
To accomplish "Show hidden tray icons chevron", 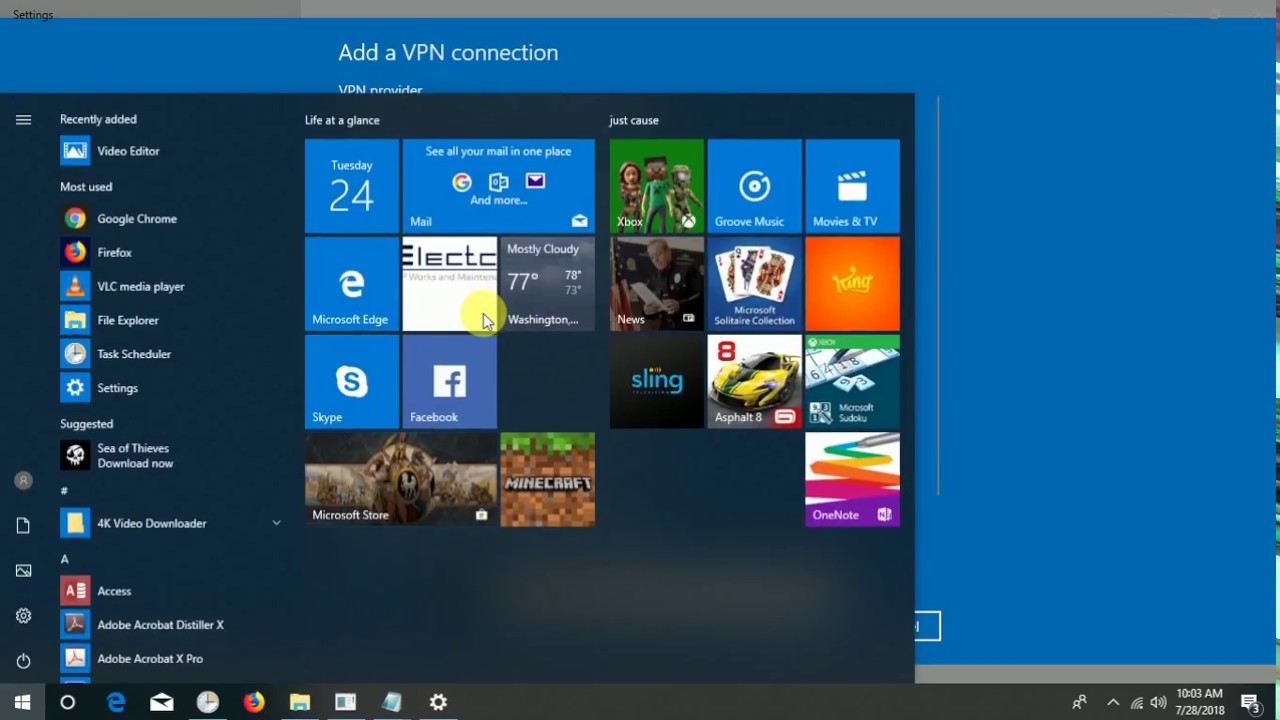I will (1112, 702).
